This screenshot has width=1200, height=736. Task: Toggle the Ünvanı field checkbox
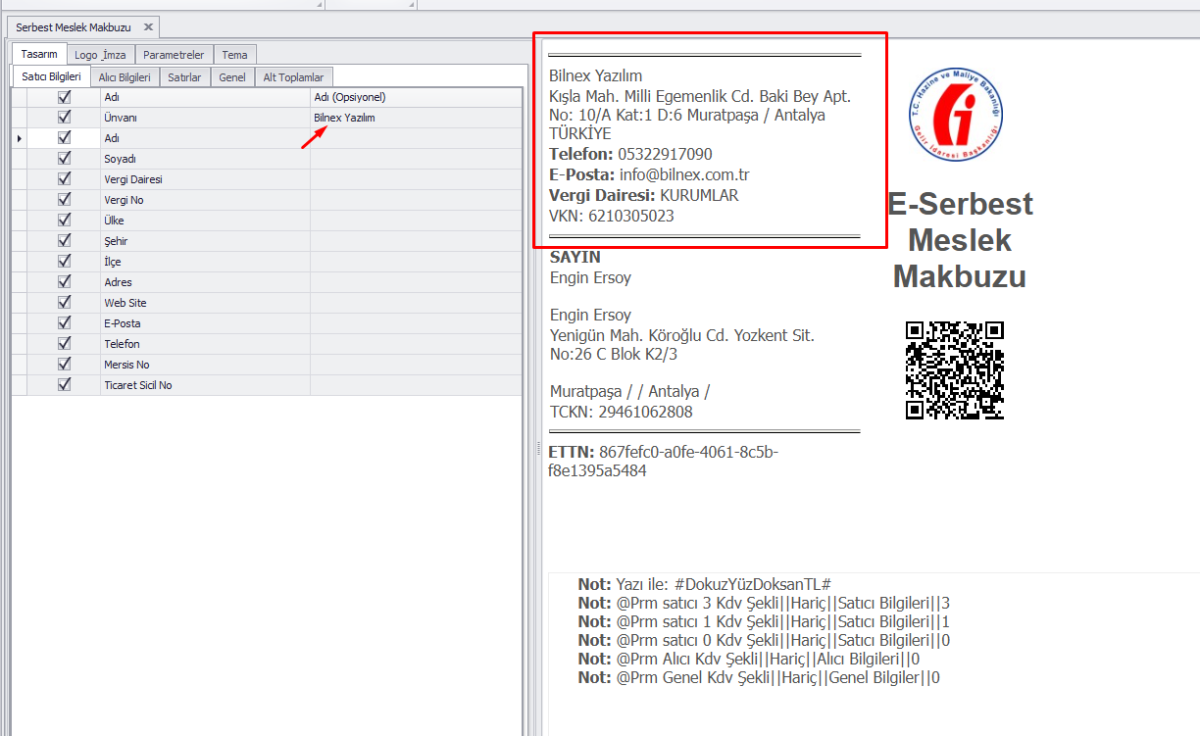click(x=65, y=118)
